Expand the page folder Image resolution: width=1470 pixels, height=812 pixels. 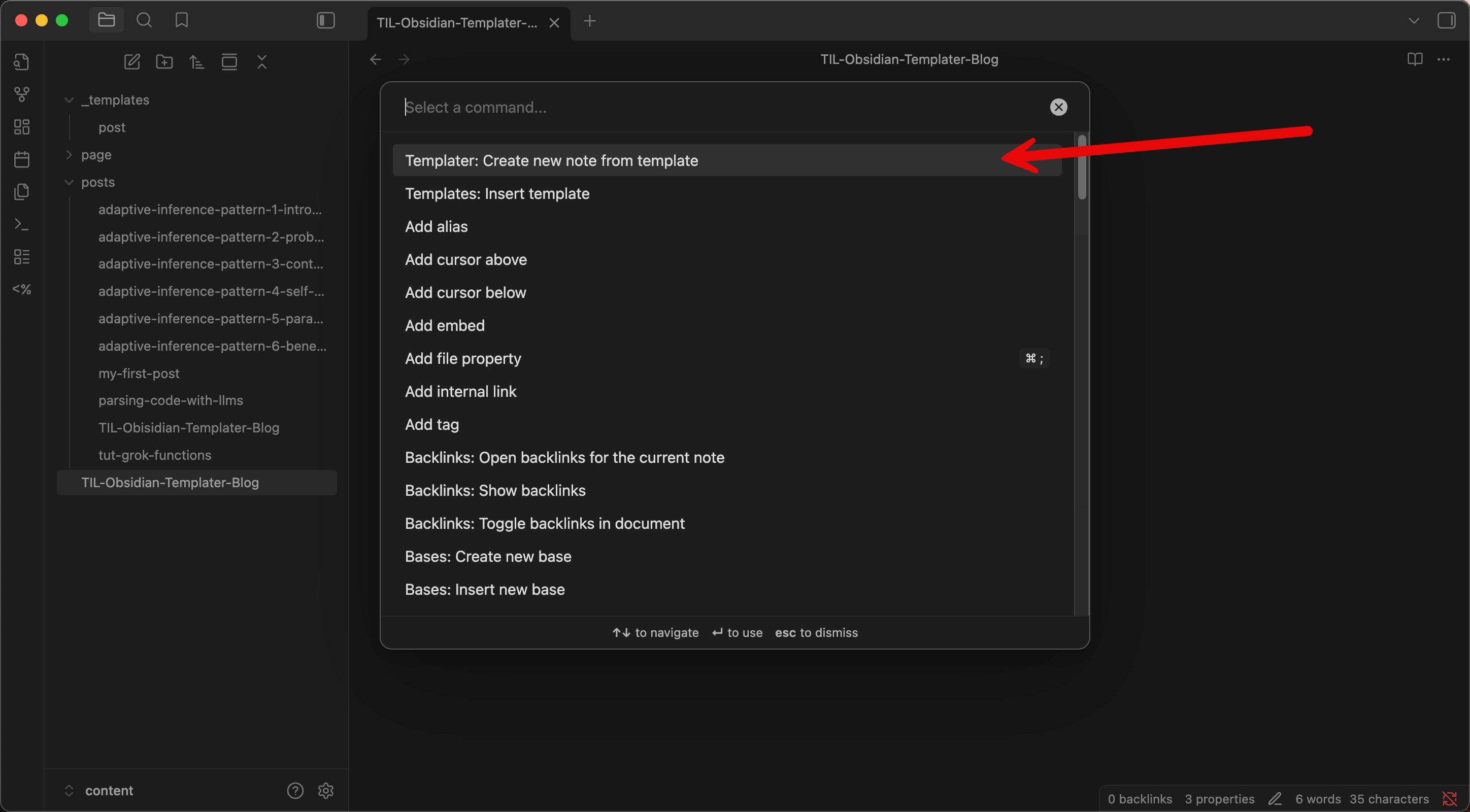69,155
